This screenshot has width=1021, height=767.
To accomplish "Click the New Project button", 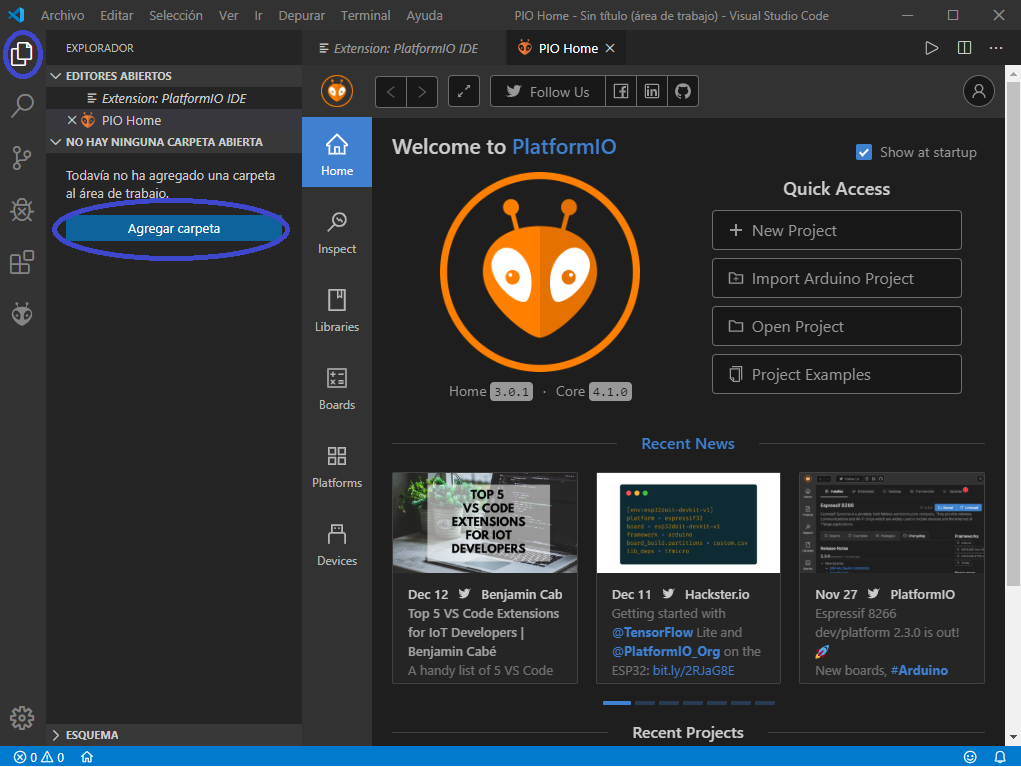I will pyautogui.click(x=836, y=230).
